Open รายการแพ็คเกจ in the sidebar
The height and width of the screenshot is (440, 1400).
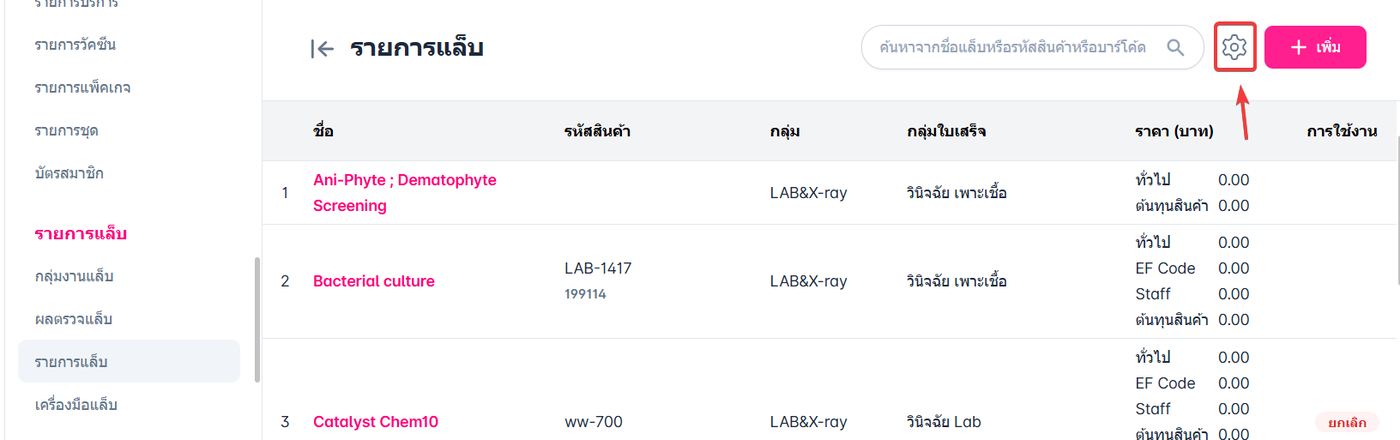point(82,87)
